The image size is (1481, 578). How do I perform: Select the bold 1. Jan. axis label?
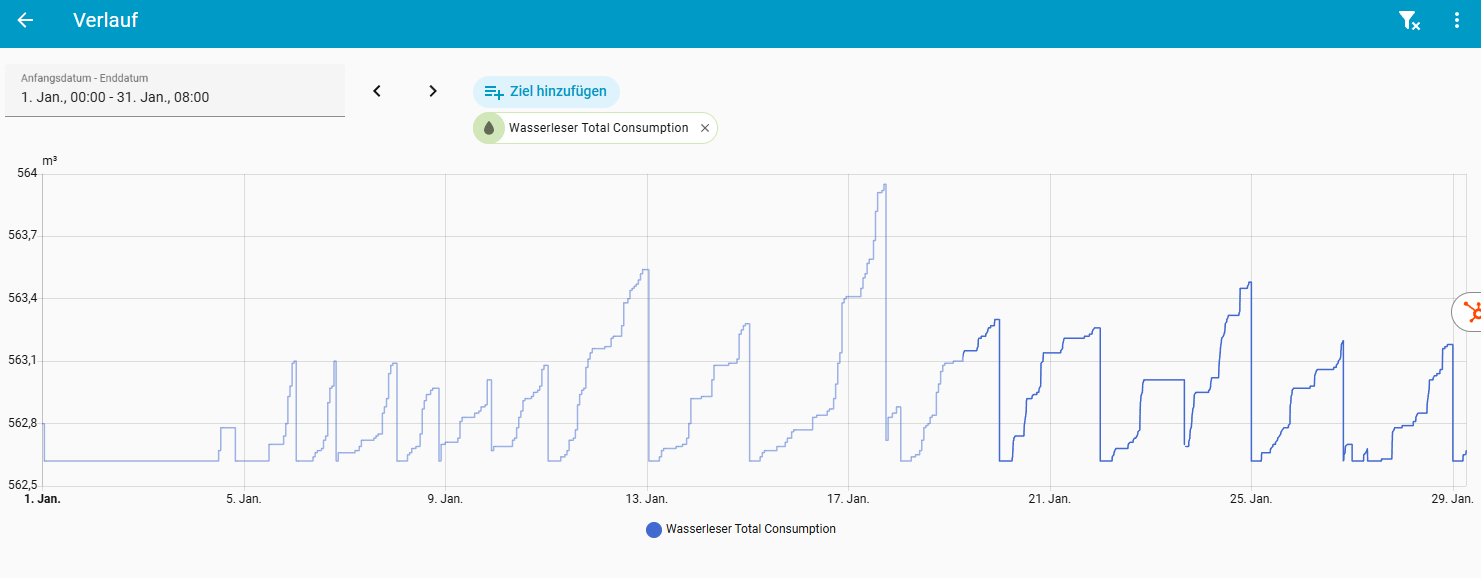(42, 498)
